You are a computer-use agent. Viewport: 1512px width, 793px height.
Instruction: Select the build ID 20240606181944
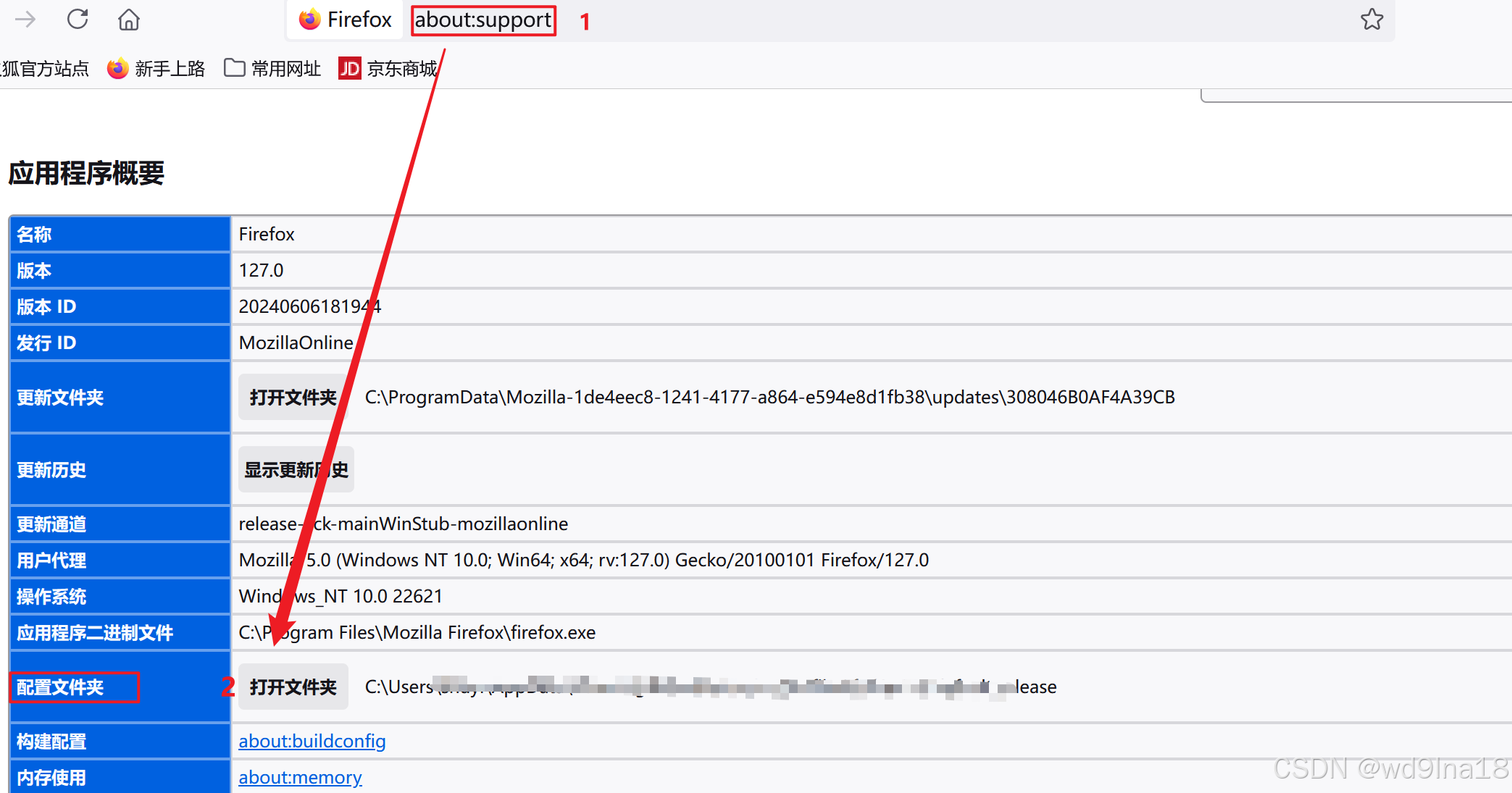[310, 306]
